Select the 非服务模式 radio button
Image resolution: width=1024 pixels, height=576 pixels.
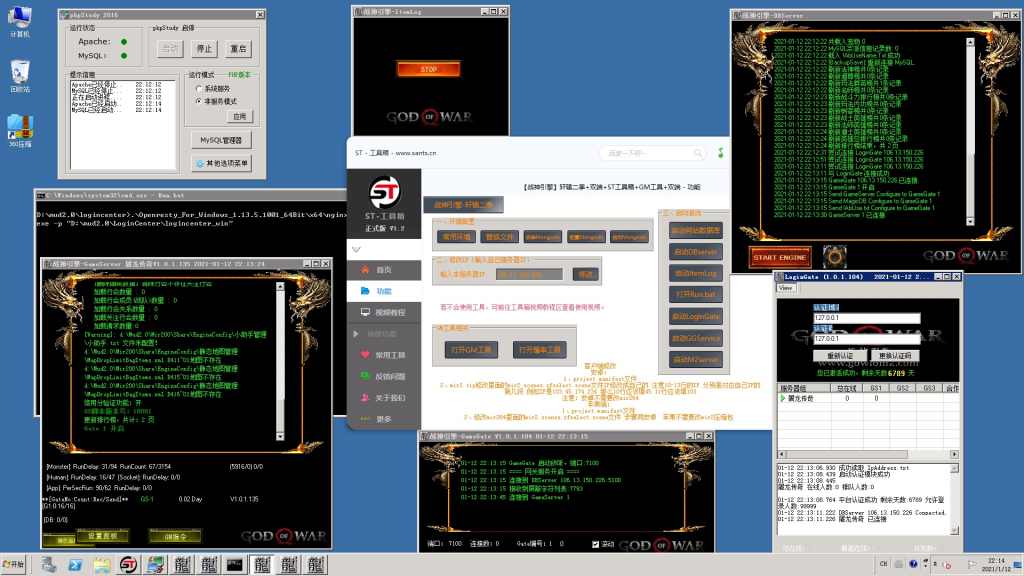[x=198, y=101]
